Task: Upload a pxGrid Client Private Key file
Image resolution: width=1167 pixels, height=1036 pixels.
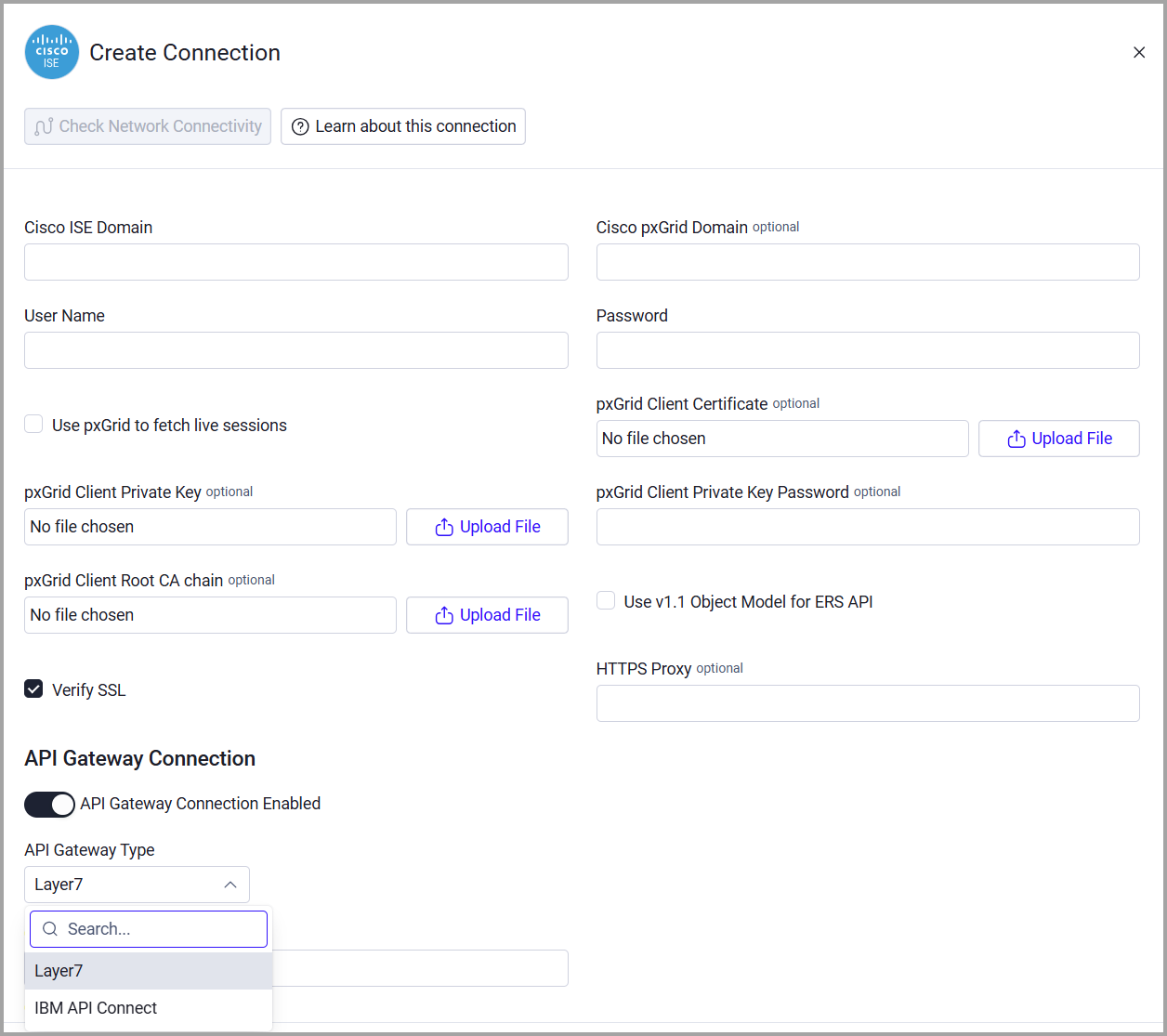Action: point(487,527)
